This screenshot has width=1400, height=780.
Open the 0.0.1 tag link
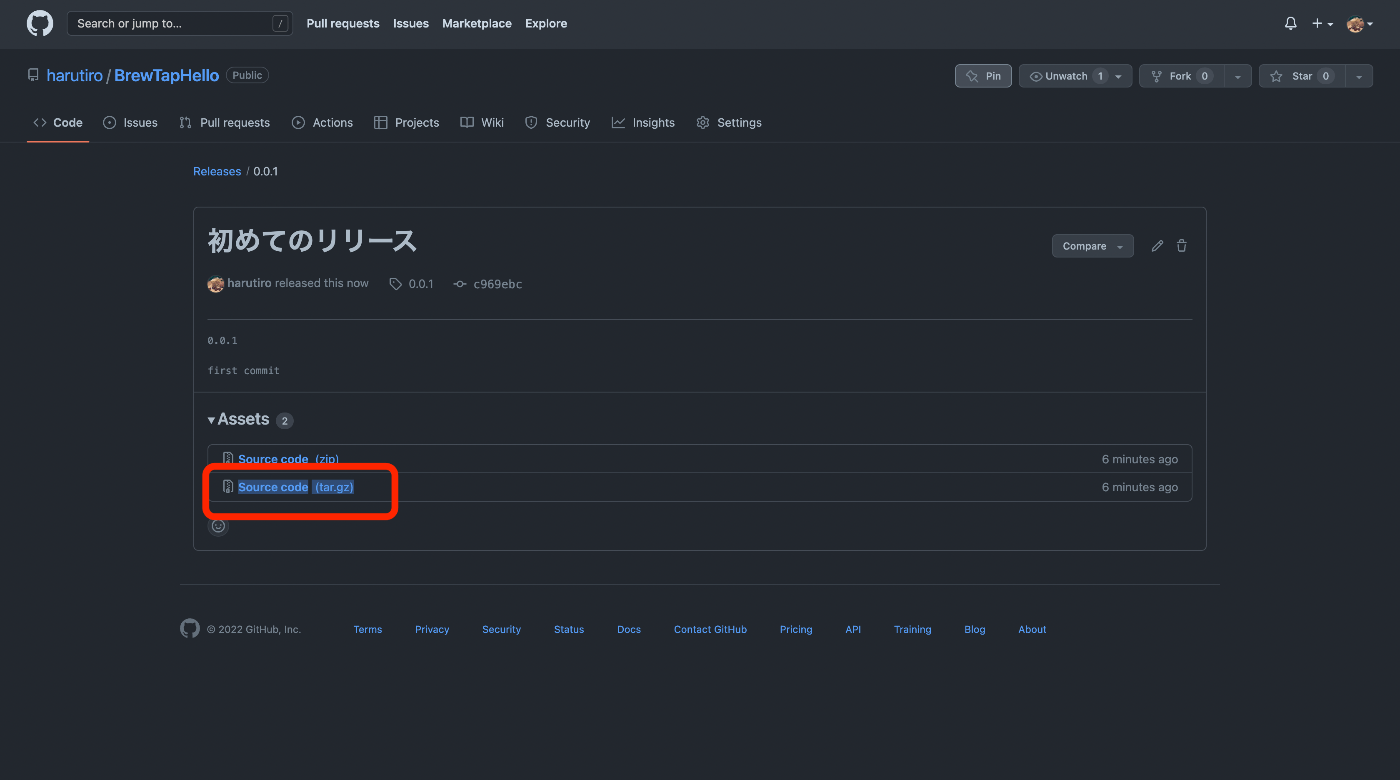pos(412,284)
